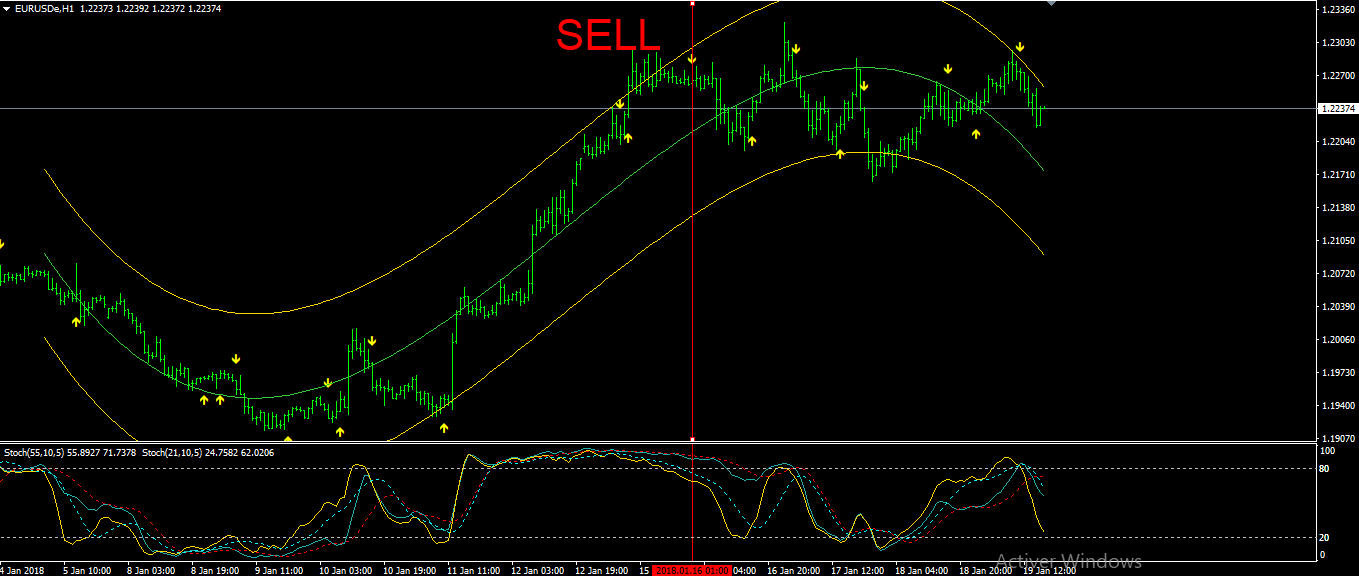Click the yellow up arrow above 9 Jan 11:00
The height and width of the screenshot is (576, 1359).
[288, 439]
